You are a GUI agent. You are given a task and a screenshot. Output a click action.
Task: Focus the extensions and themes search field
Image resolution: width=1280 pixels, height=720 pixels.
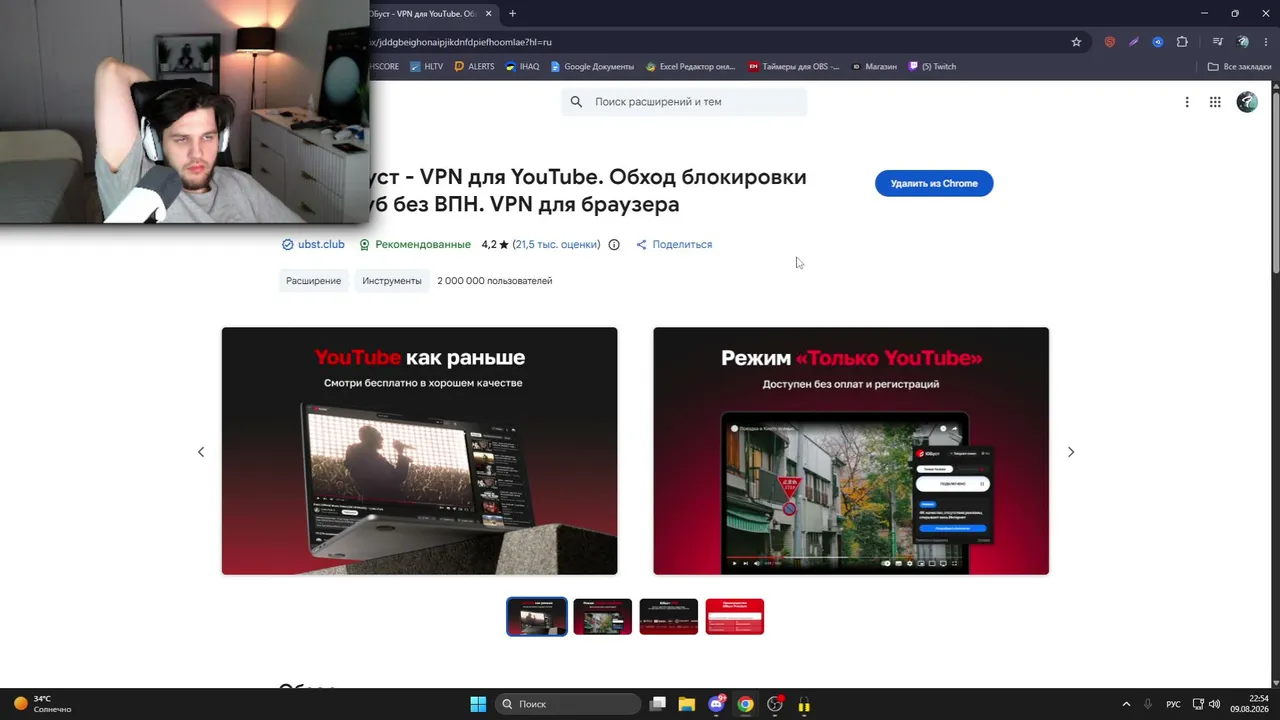(x=684, y=101)
